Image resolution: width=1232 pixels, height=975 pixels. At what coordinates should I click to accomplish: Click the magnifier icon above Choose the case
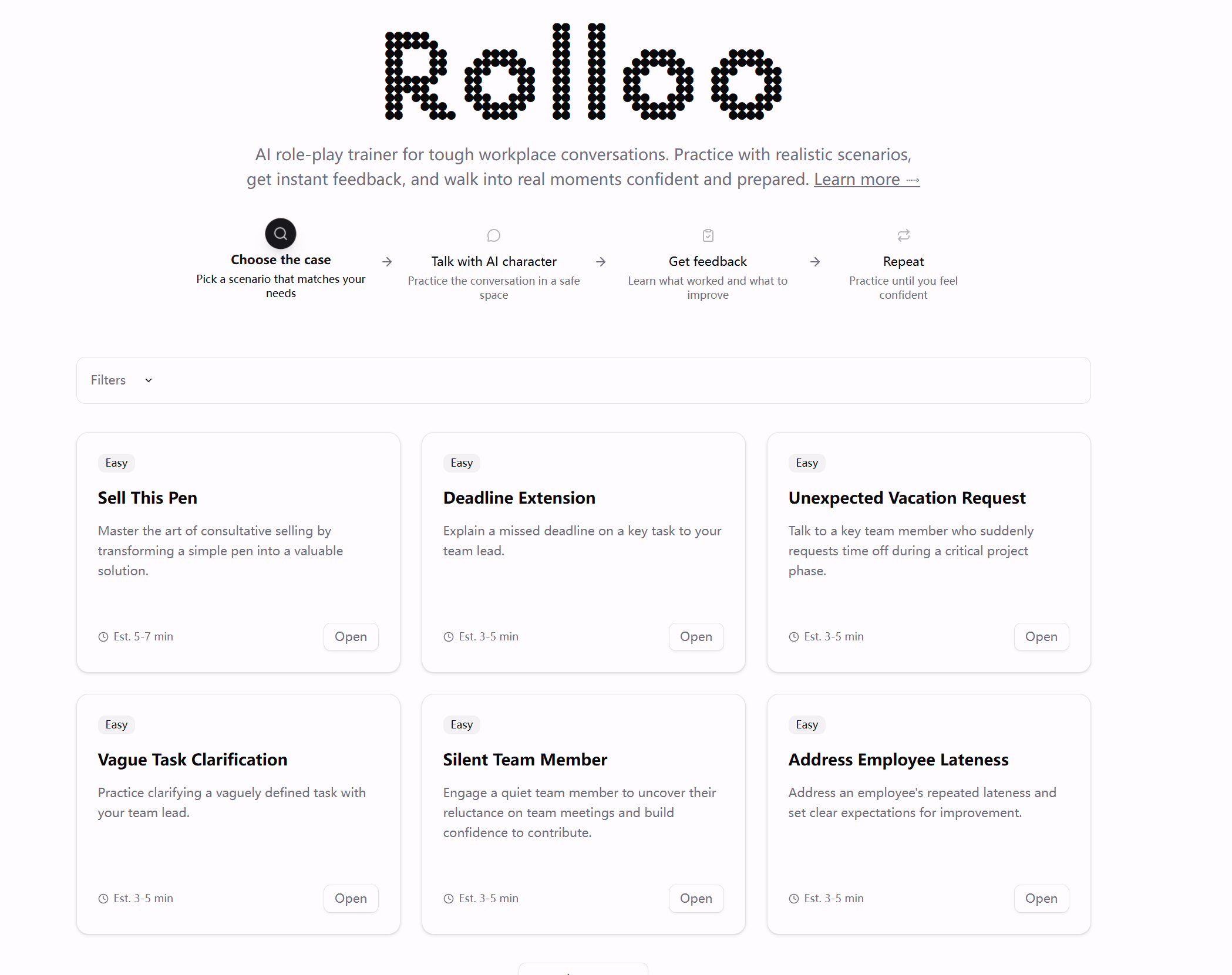coord(281,234)
